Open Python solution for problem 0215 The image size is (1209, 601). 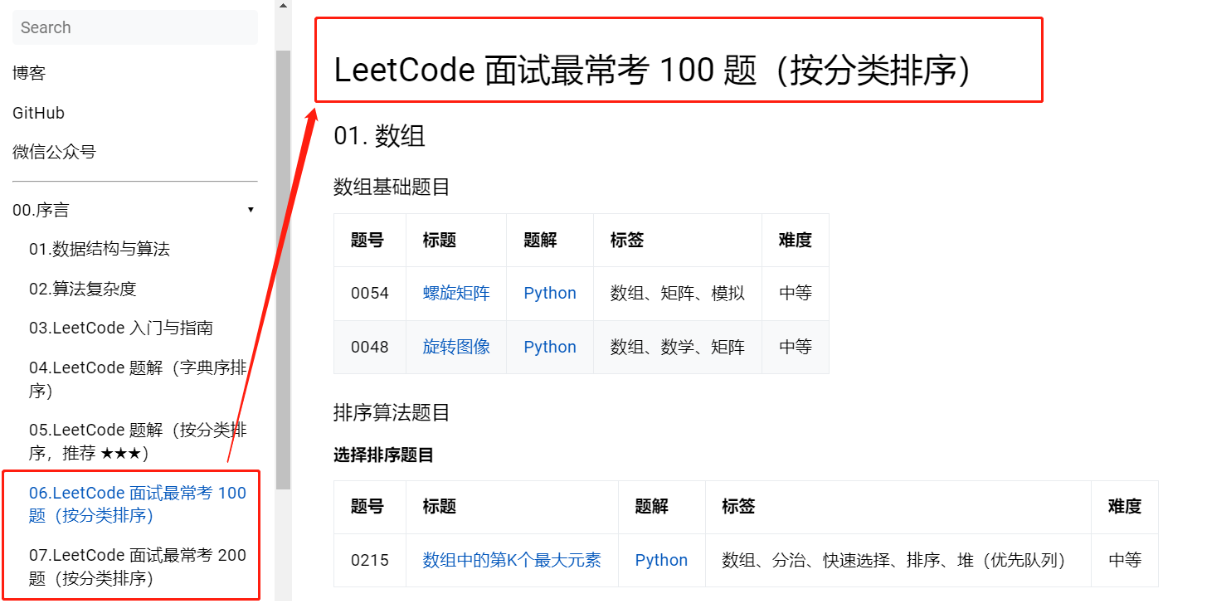pos(661,560)
